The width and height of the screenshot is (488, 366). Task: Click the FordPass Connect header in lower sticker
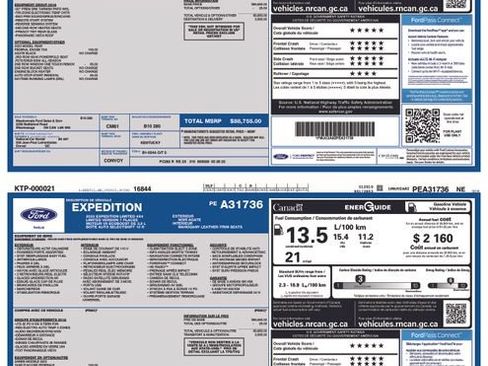pos(436,335)
